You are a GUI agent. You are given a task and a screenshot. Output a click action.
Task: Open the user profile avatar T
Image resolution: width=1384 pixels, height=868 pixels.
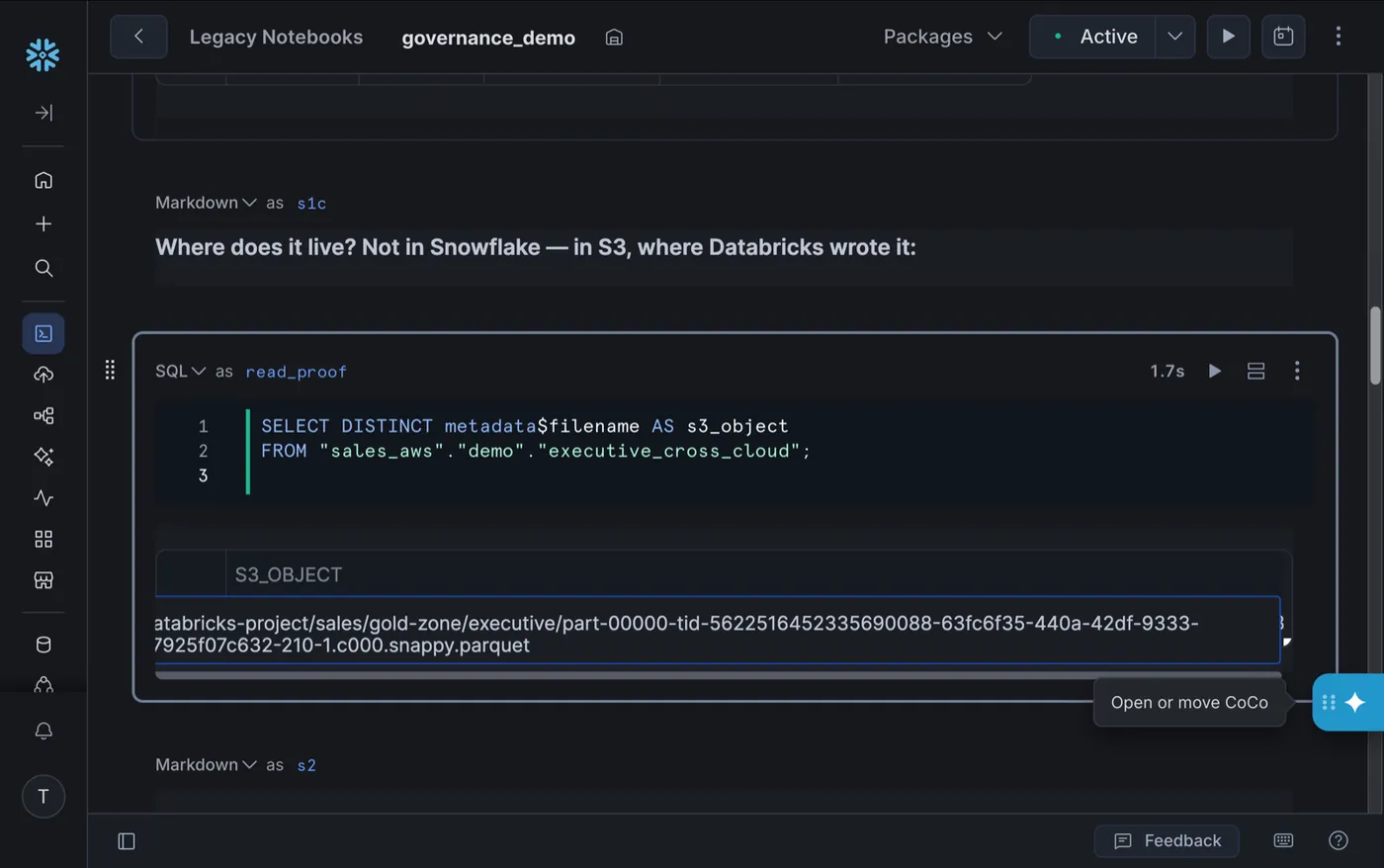[x=43, y=797]
